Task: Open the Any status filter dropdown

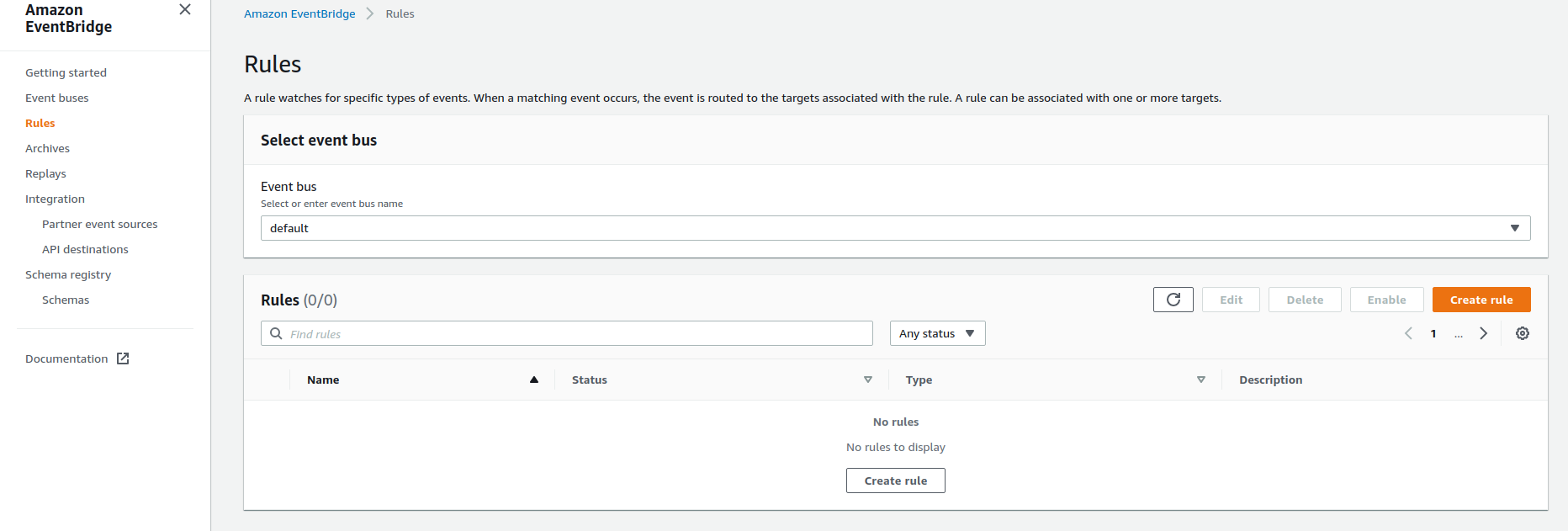Action: pyautogui.click(x=937, y=333)
